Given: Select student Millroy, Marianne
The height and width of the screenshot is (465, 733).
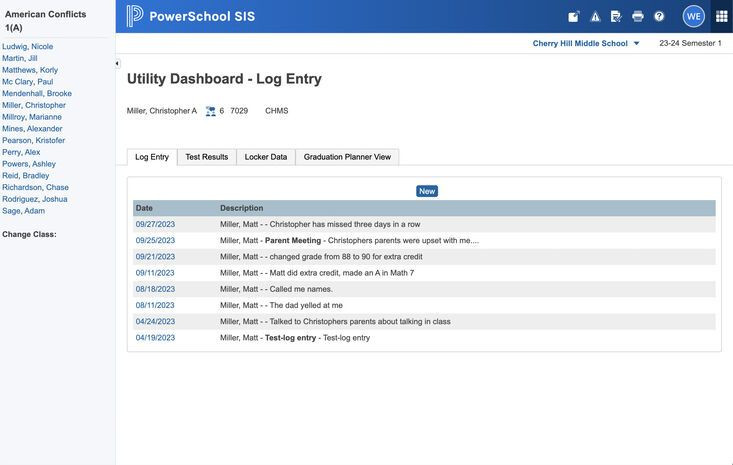Looking at the screenshot, I should tap(32, 117).
